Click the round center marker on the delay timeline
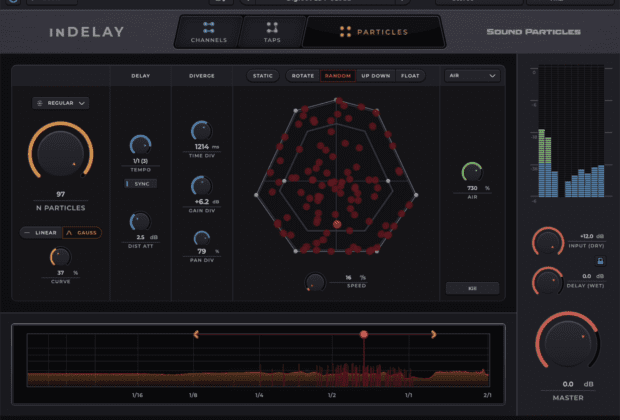This screenshot has height=420, width=620. coord(364,335)
